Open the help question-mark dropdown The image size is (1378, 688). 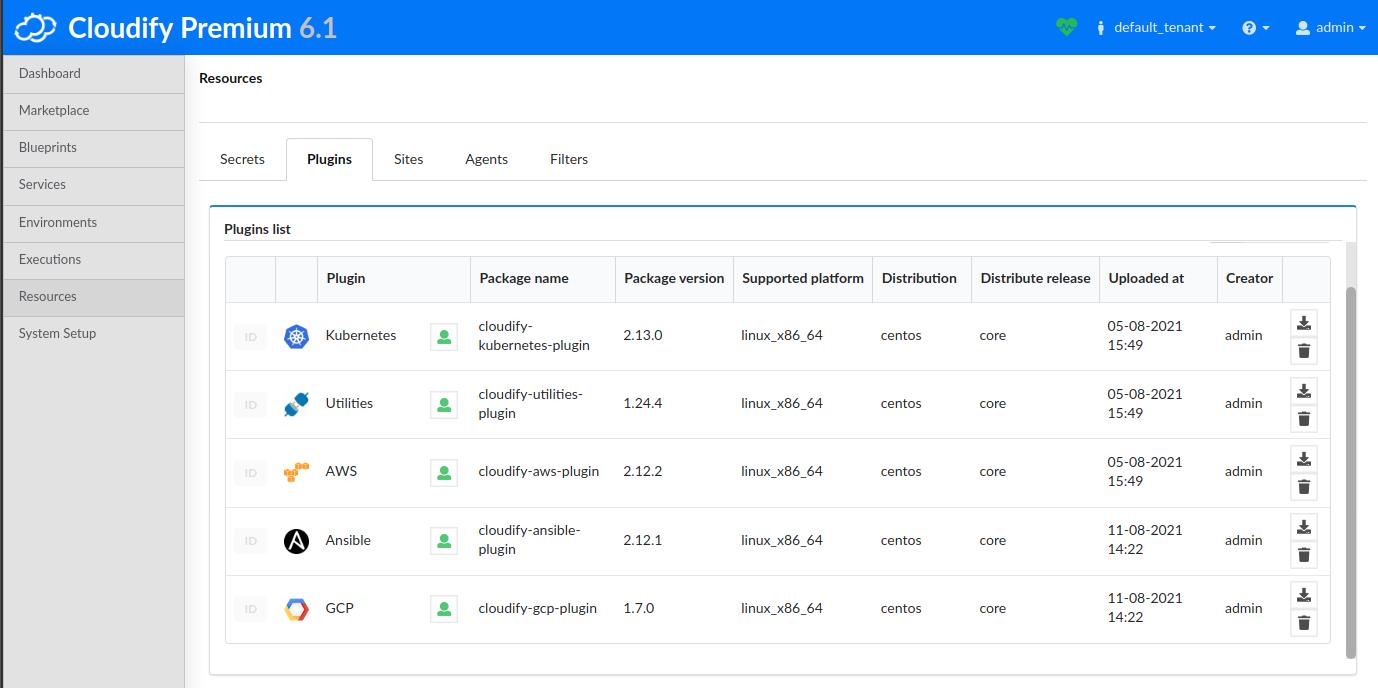coord(1255,27)
